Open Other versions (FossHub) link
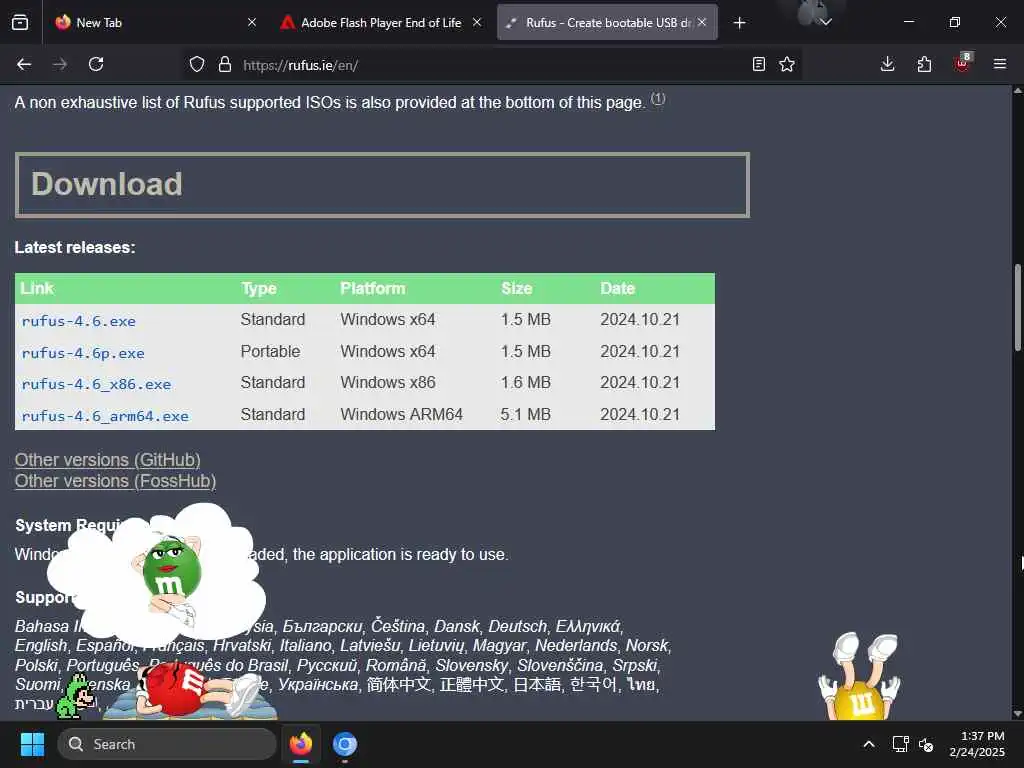The height and width of the screenshot is (768, 1024). pyautogui.click(x=116, y=481)
